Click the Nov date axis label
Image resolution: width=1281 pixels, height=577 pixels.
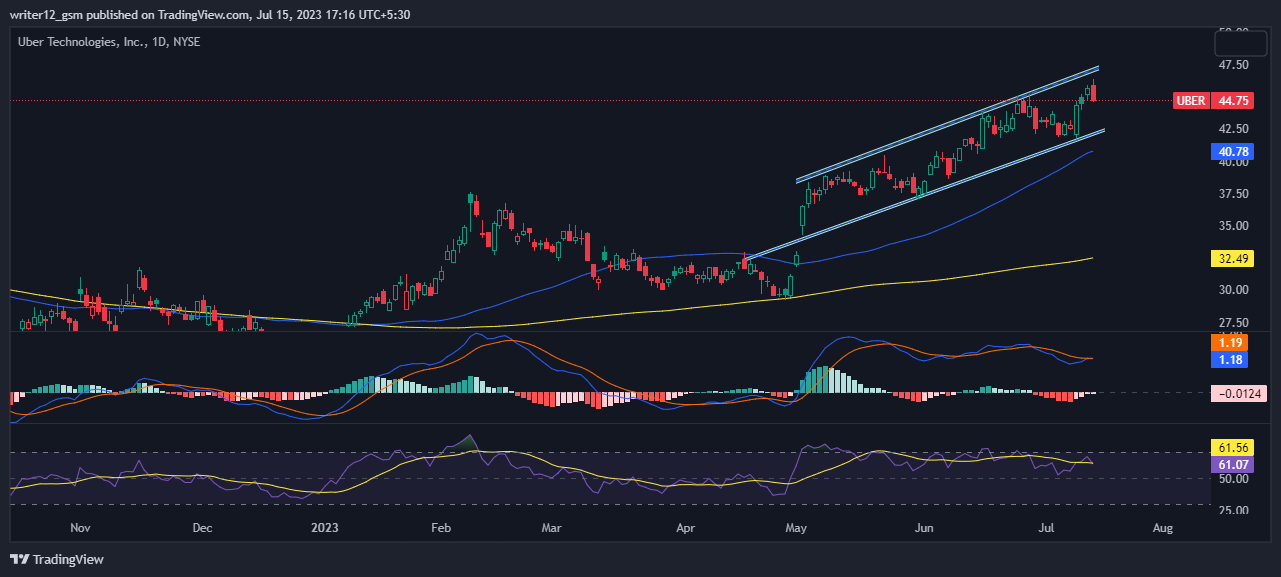tap(81, 526)
